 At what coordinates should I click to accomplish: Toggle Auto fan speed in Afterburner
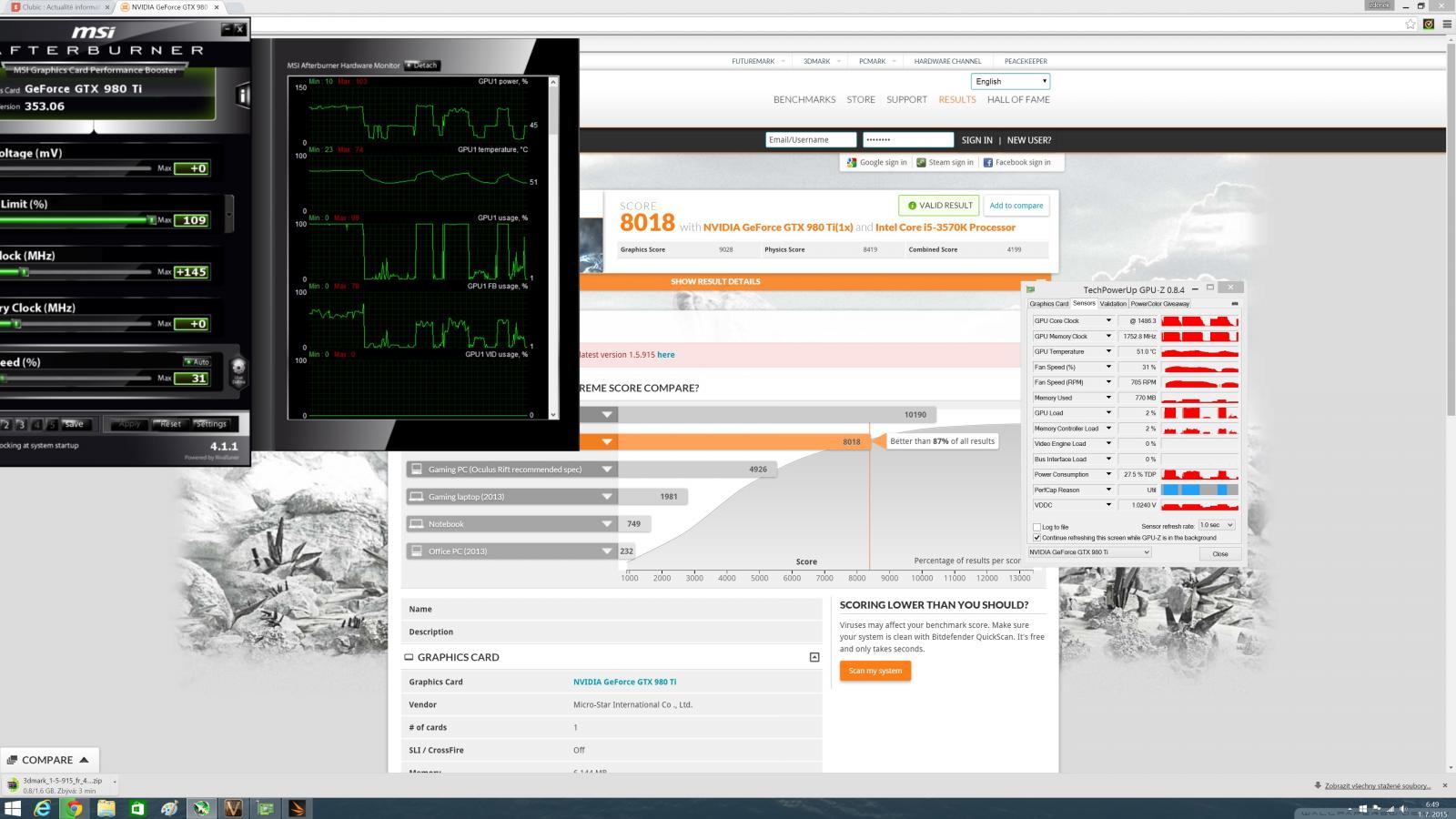point(197,362)
